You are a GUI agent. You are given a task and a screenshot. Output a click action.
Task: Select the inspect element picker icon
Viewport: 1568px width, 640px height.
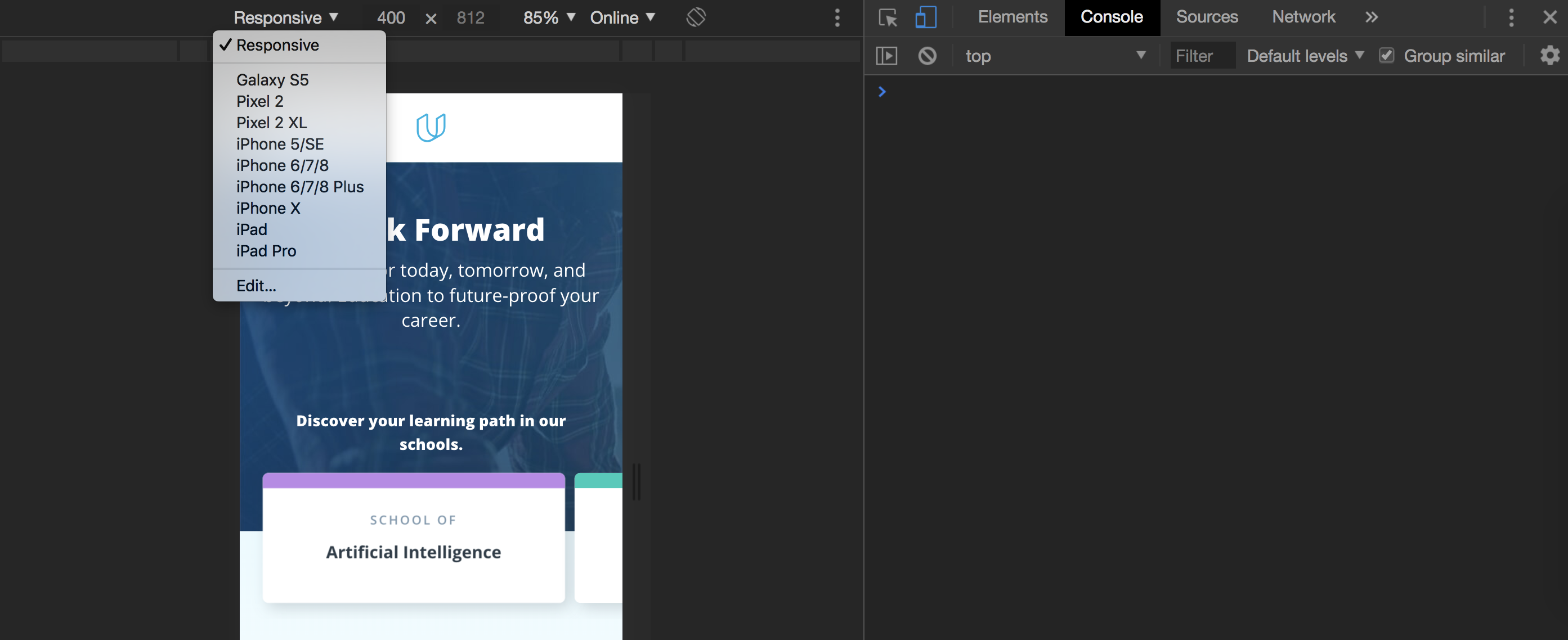[x=888, y=17]
